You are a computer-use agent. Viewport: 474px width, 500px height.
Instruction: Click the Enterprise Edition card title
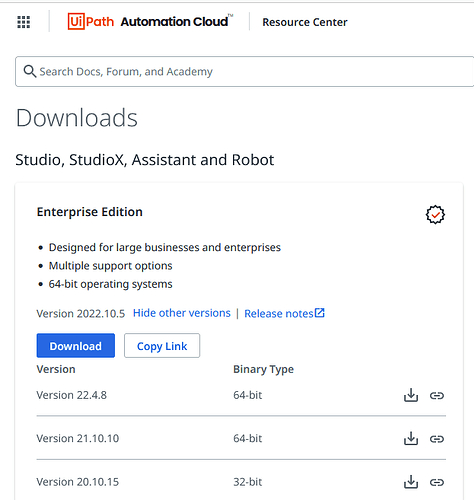90,212
